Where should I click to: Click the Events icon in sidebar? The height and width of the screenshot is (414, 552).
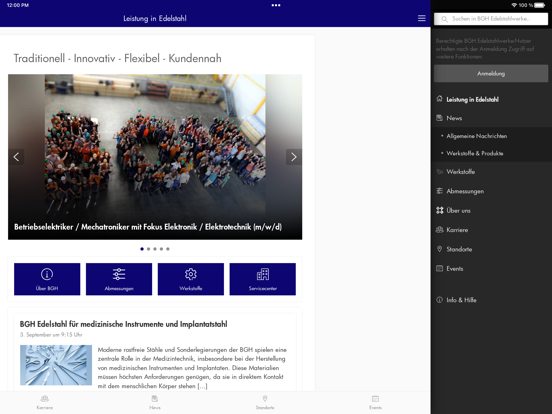pos(439,268)
